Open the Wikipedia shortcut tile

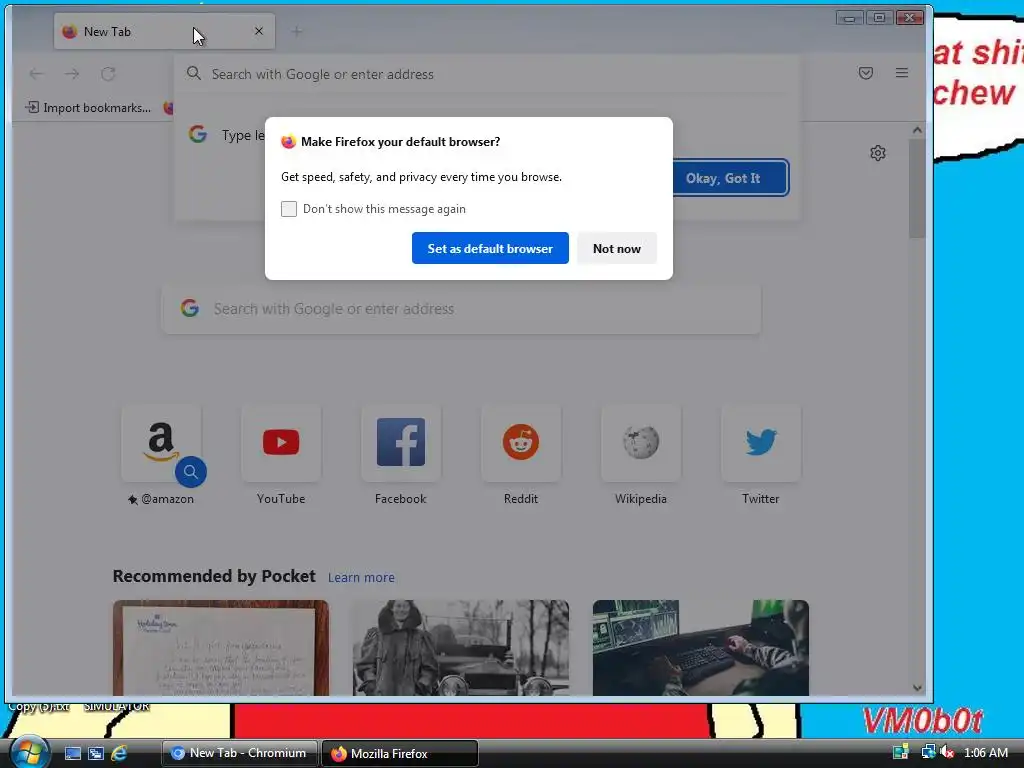(641, 443)
